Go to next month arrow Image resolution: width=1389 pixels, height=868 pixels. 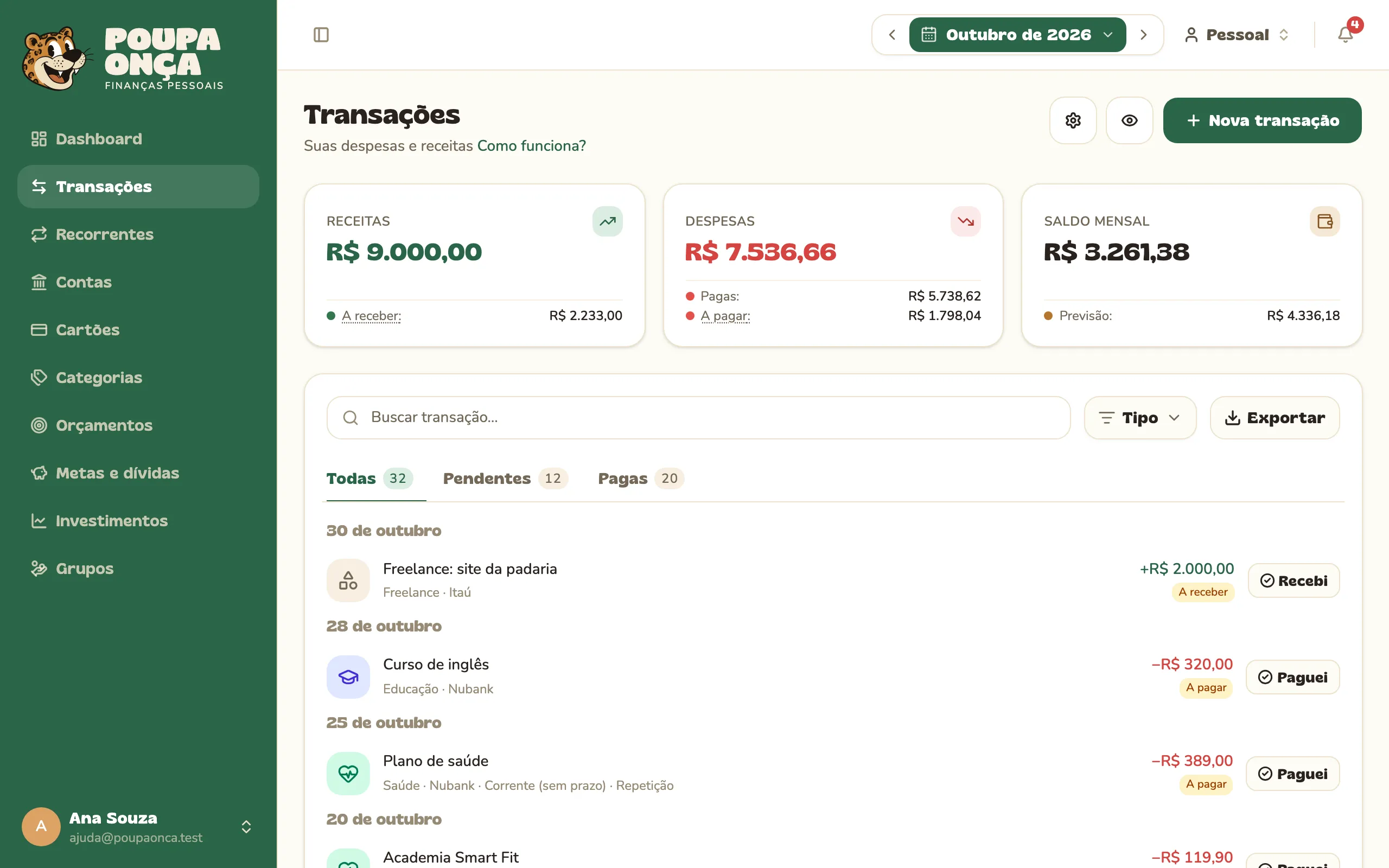(1143, 35)
